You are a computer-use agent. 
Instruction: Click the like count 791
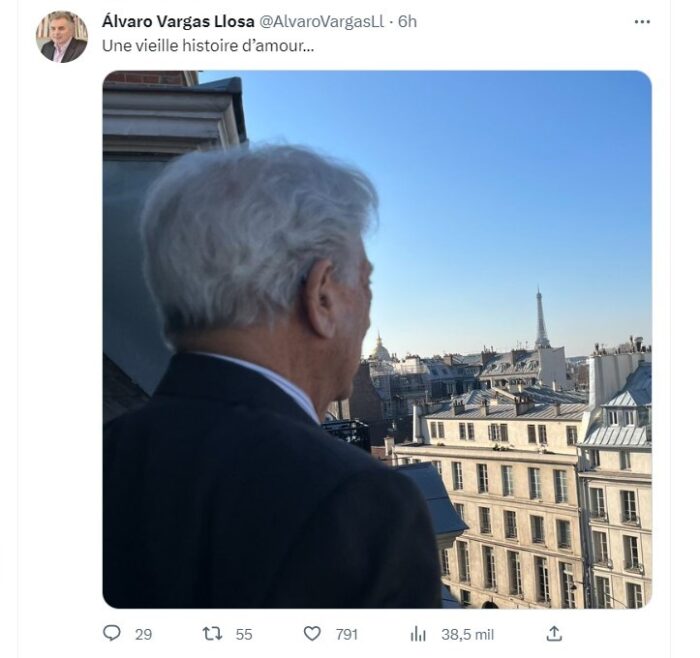click(347, 634)
